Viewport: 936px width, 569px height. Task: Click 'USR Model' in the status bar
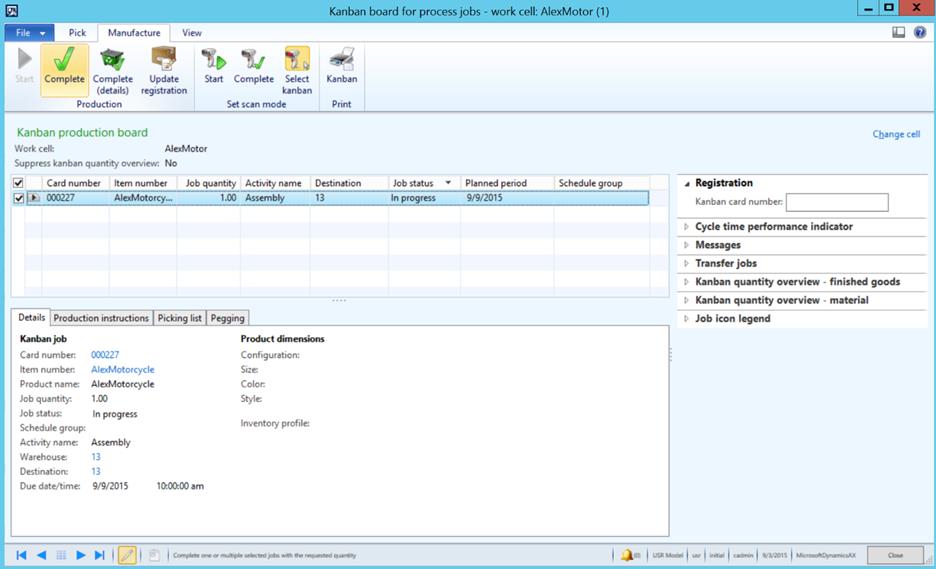coord(667,555)
